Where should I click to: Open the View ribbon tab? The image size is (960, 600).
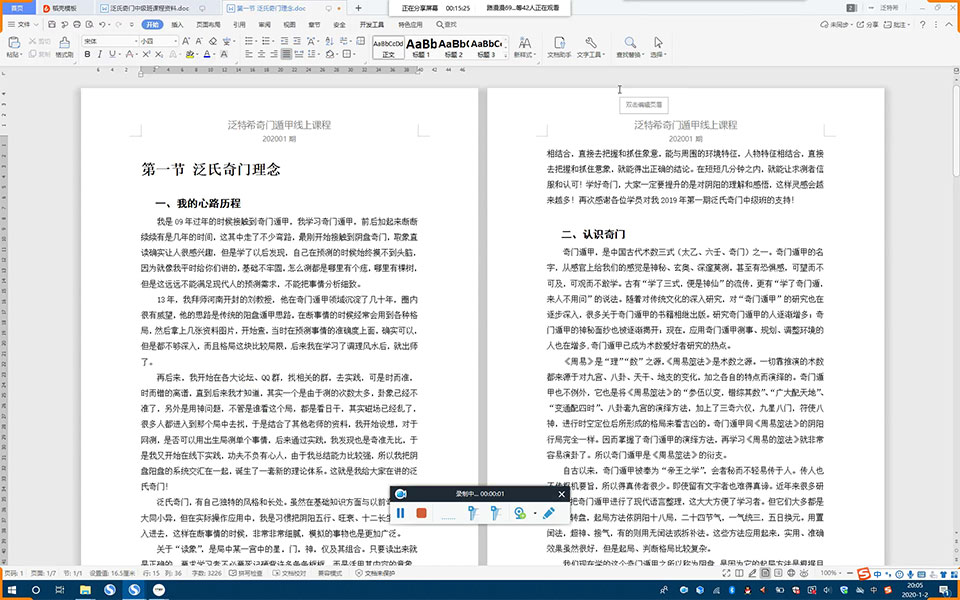click(x=289, y=24)
